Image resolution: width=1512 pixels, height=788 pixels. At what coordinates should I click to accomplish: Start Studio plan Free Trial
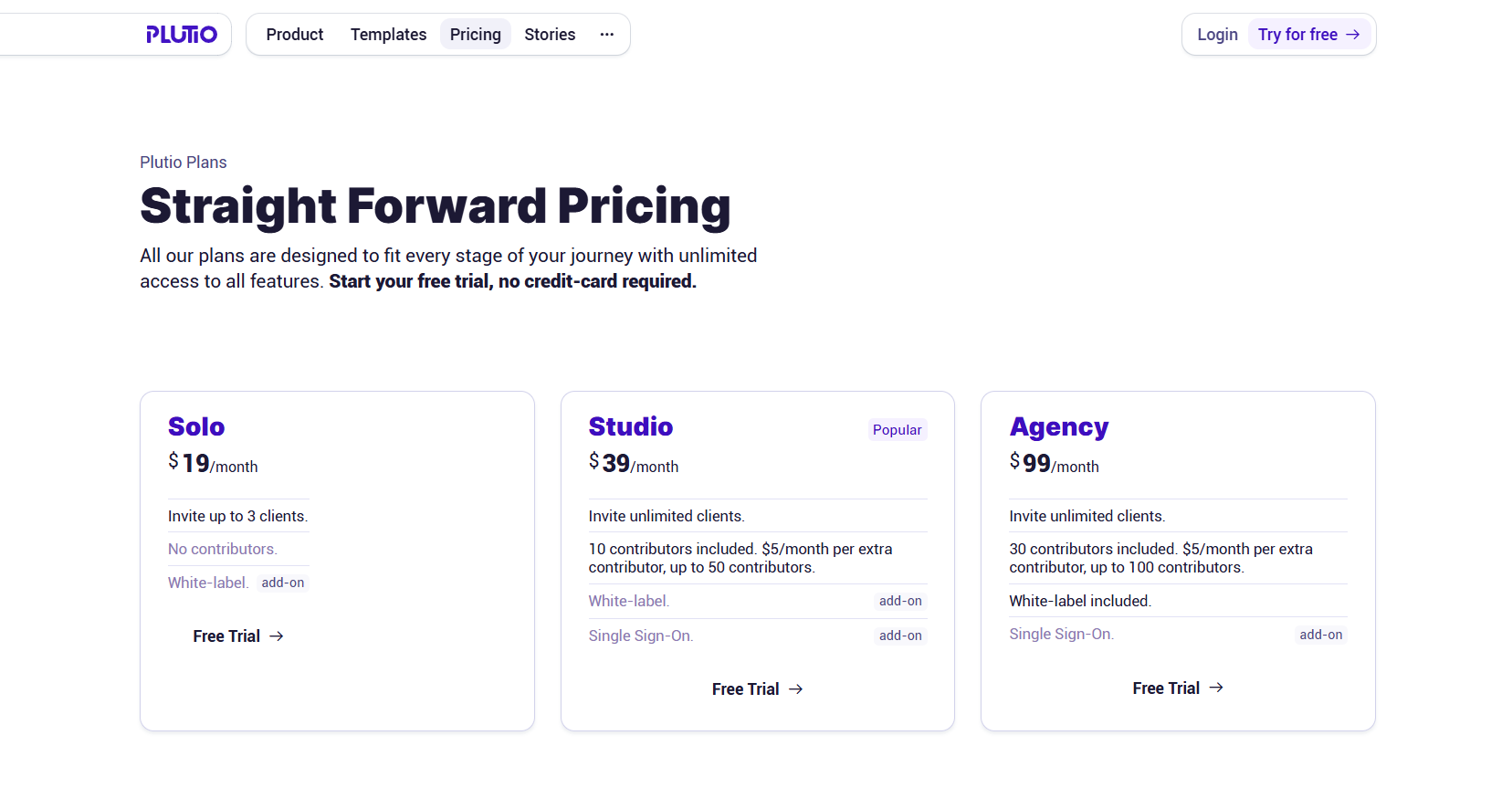744,688
